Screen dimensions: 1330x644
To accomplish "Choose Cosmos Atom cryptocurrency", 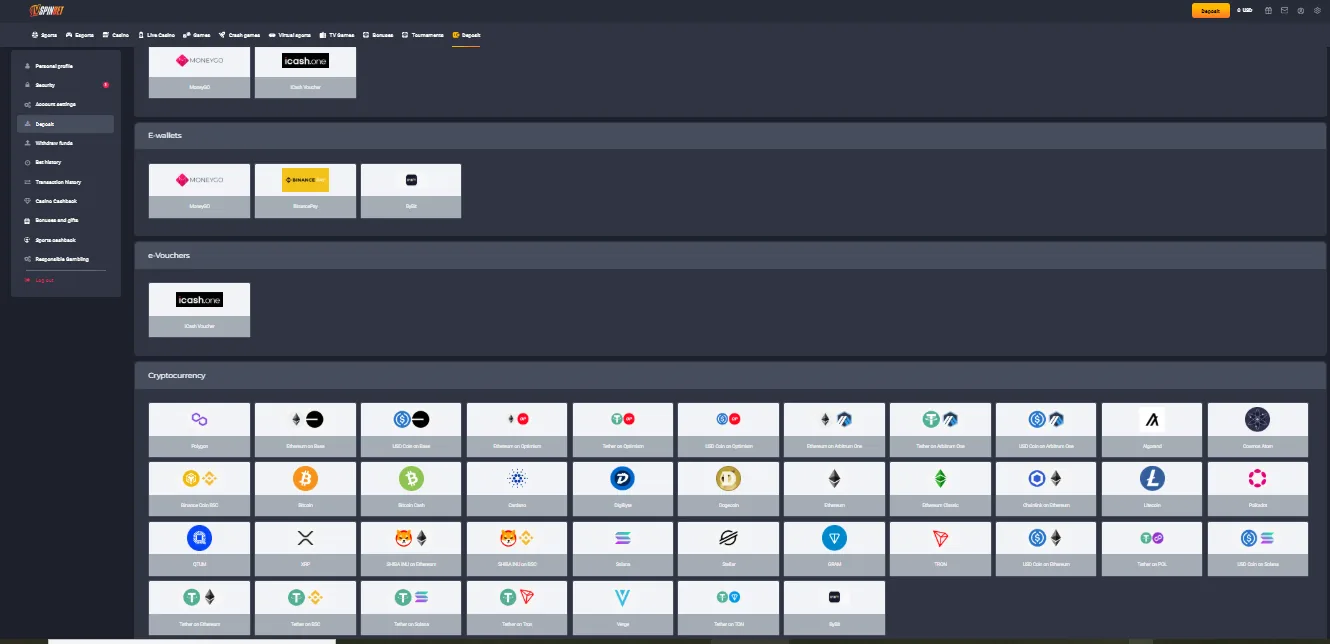I will 1258,430.
